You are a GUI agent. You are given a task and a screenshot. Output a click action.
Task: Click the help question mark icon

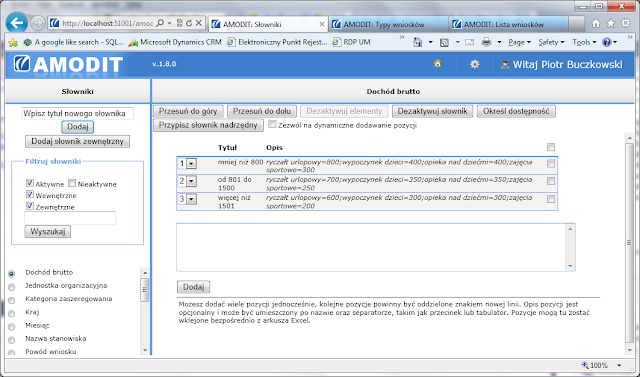607,42
